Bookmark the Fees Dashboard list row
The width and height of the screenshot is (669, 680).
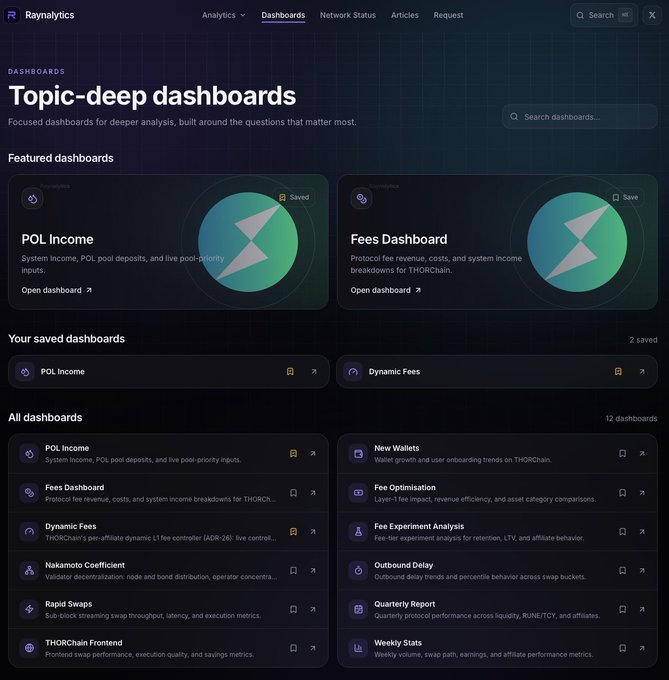click(x=294, y=493)
